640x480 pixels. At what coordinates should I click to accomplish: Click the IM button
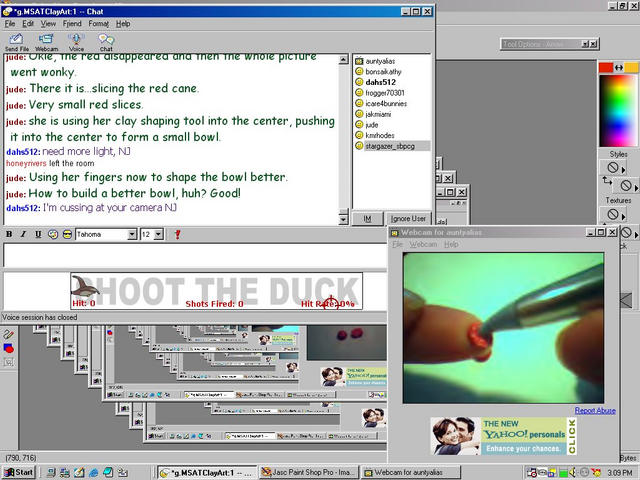pyautogui.click(x=367, y=219)
